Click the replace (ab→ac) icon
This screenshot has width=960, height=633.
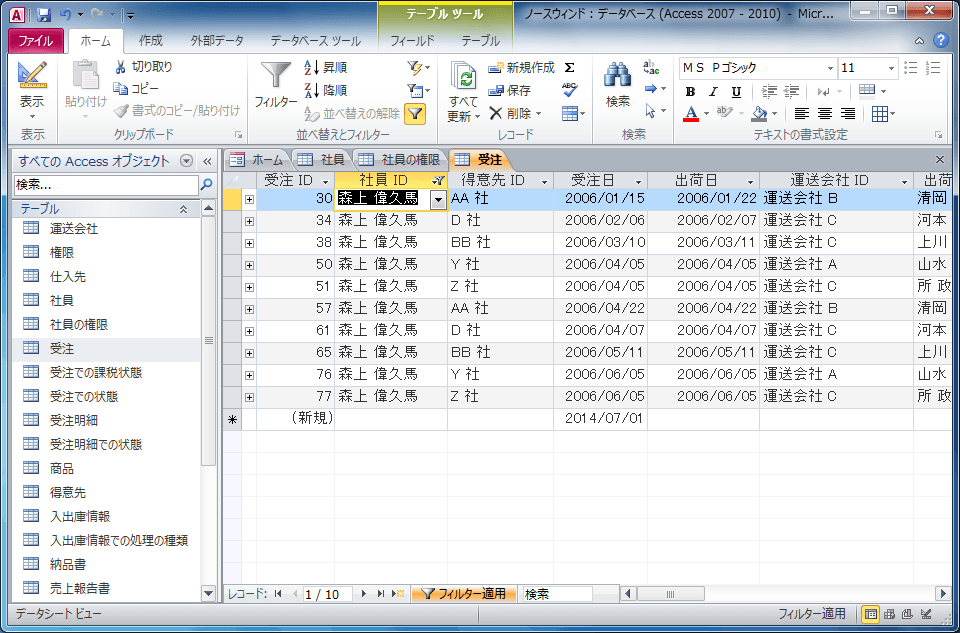651,67
